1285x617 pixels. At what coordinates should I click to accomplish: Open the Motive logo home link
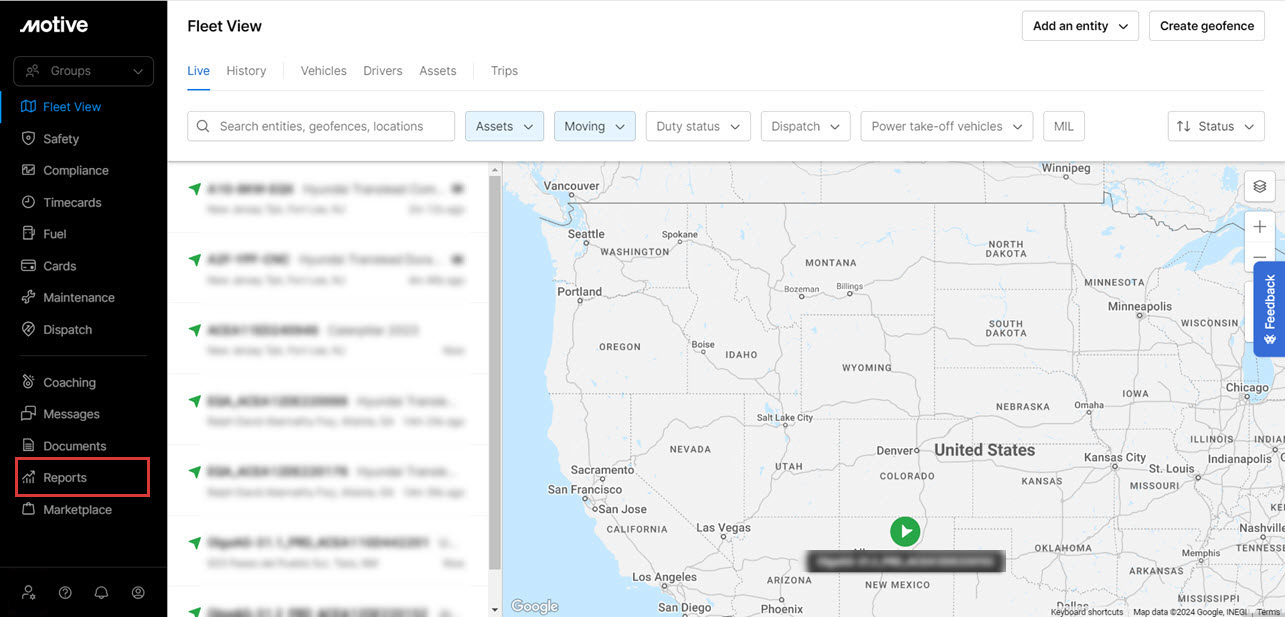click(54, 25)
